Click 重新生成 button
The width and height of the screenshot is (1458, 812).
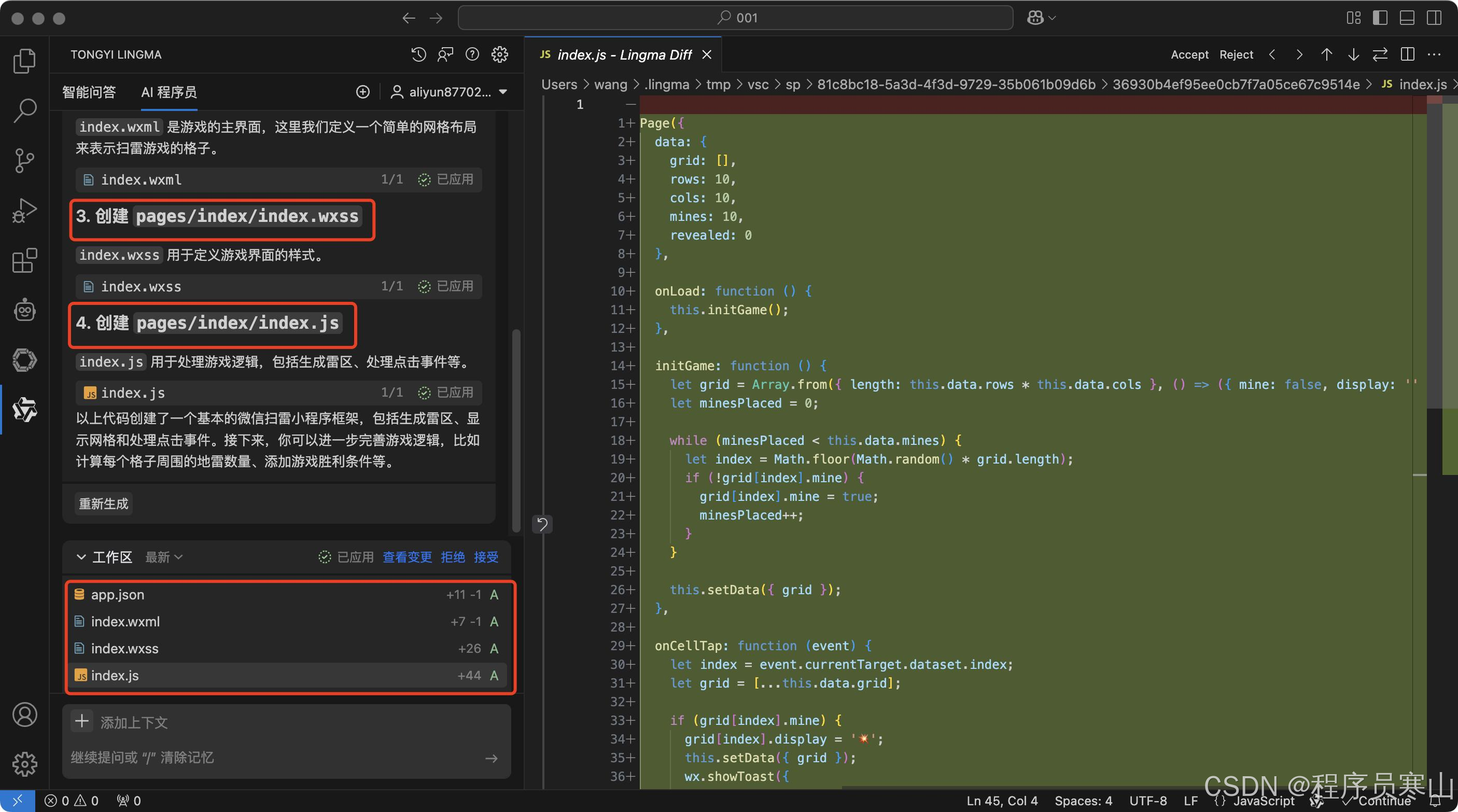(x=104, y=503)
